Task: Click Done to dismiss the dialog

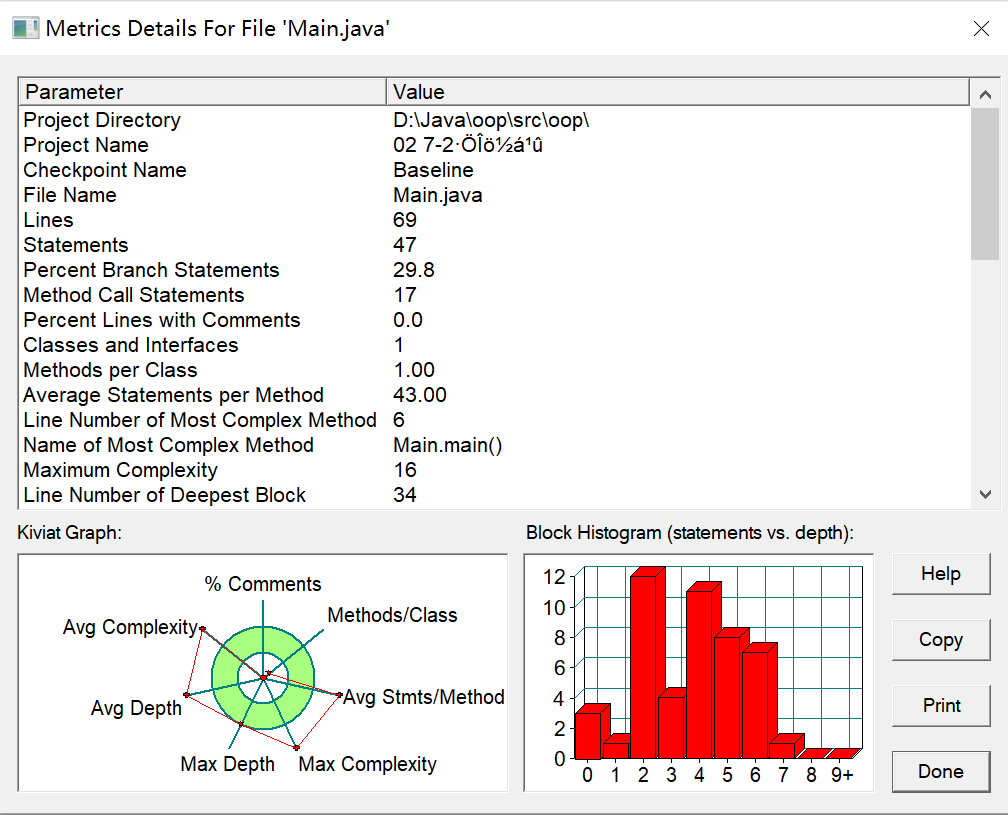Action: pos(940,771)
